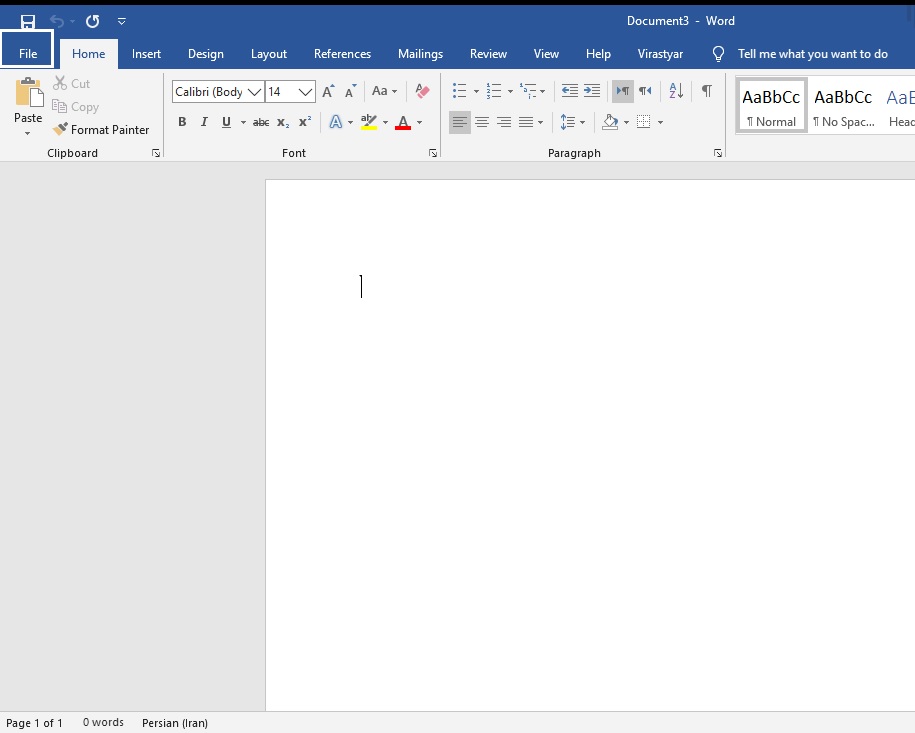
Task: Click Clear All Formatting eraser icon
Action: pyautogui.click(x=422, y=91)
